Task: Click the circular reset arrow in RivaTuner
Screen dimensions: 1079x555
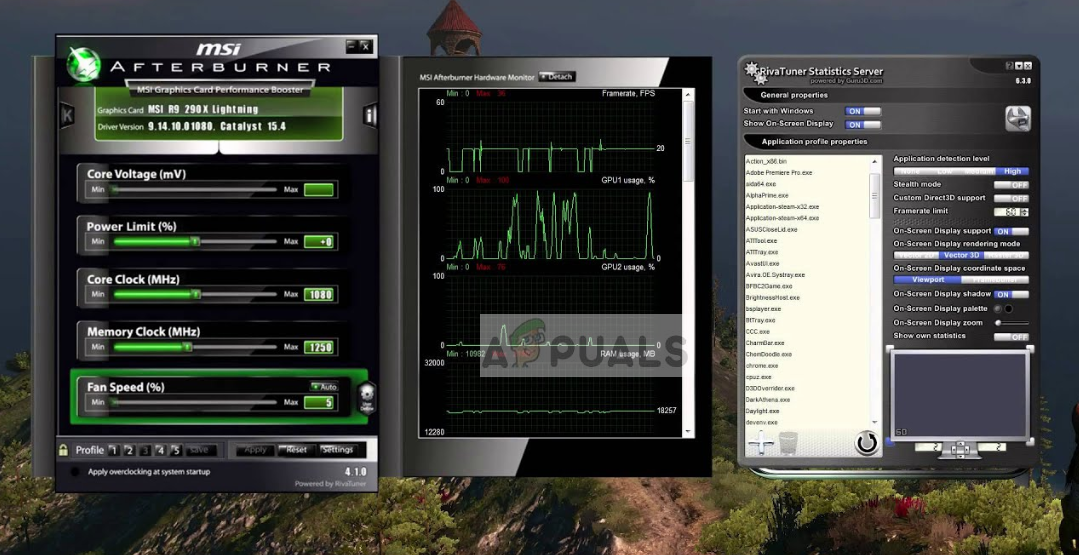Action: coord(866,442)
